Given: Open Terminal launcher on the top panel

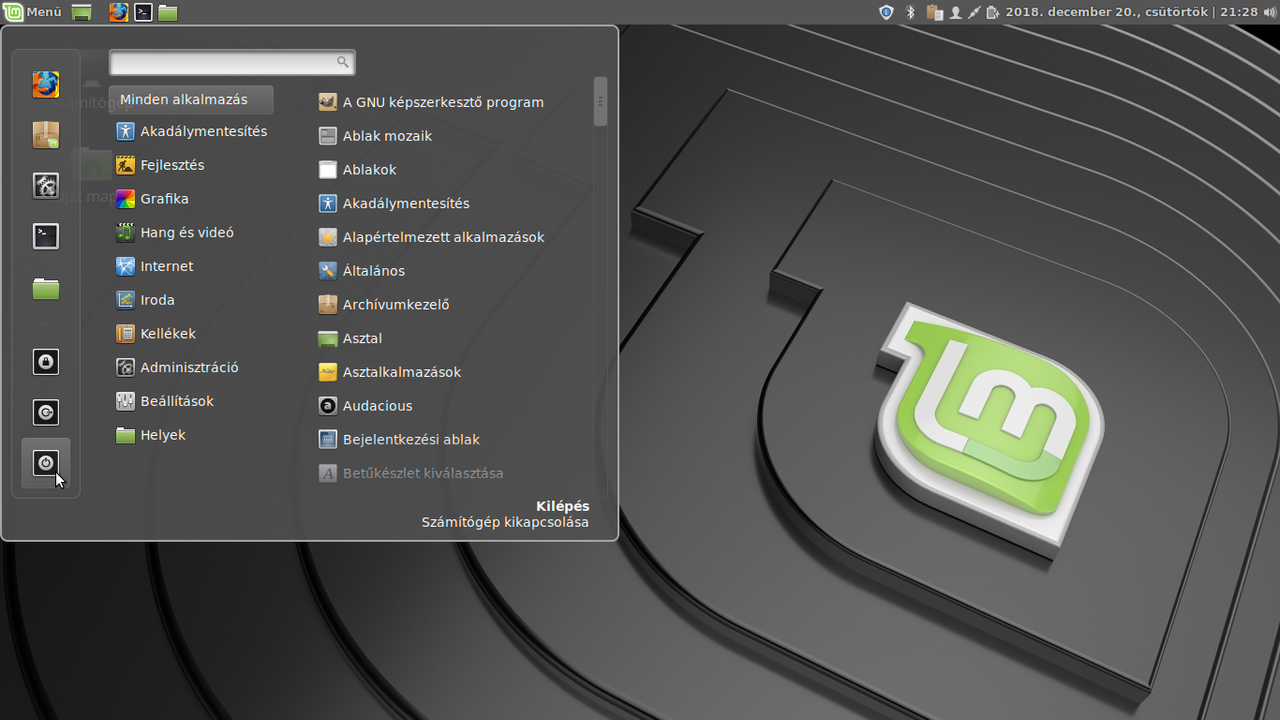Looking at the screenshot, I should click(x=144, y=12).
